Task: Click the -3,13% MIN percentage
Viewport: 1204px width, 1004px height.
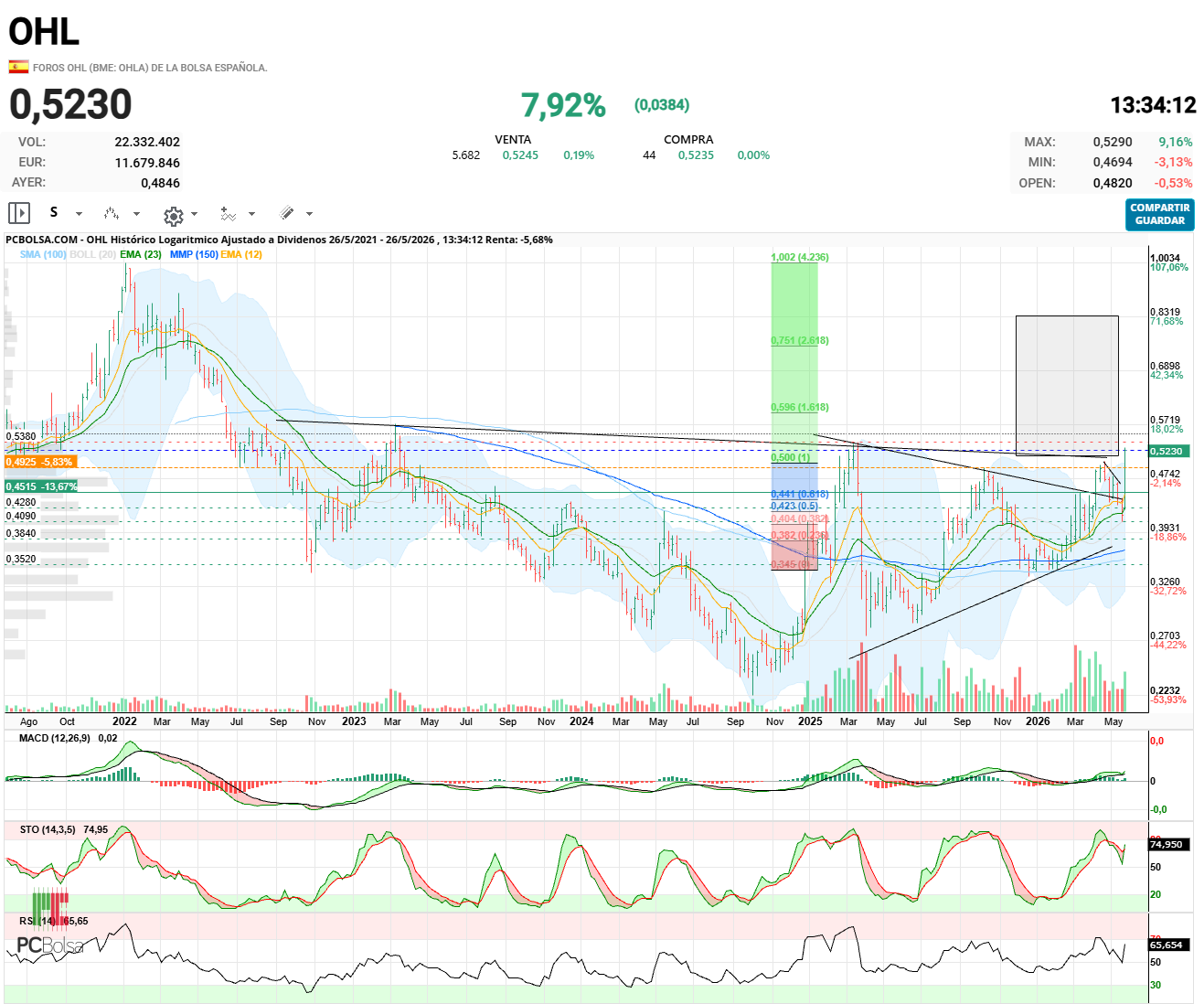Action: tap(1174, 162)
